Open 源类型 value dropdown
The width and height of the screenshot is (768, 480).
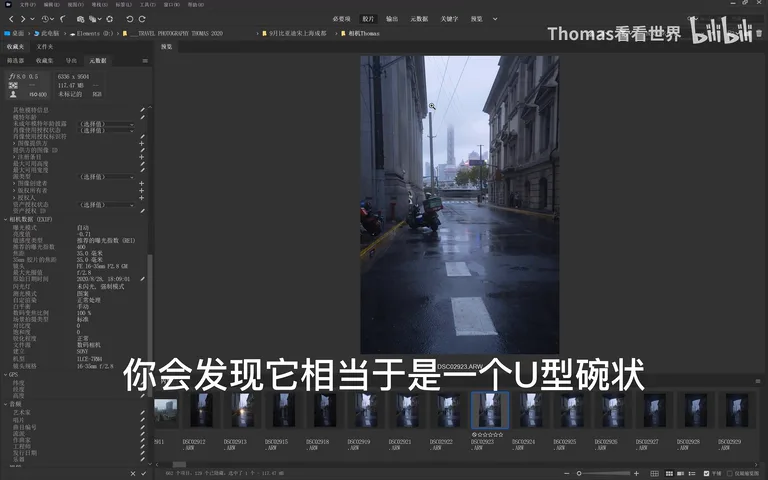coord(106,177)
